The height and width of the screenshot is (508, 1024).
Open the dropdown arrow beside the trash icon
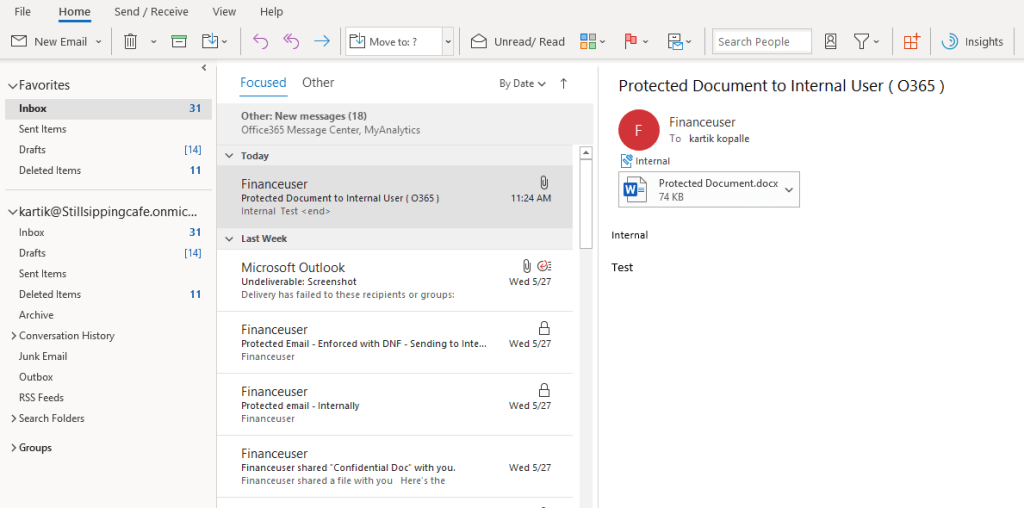coord(153,42)
